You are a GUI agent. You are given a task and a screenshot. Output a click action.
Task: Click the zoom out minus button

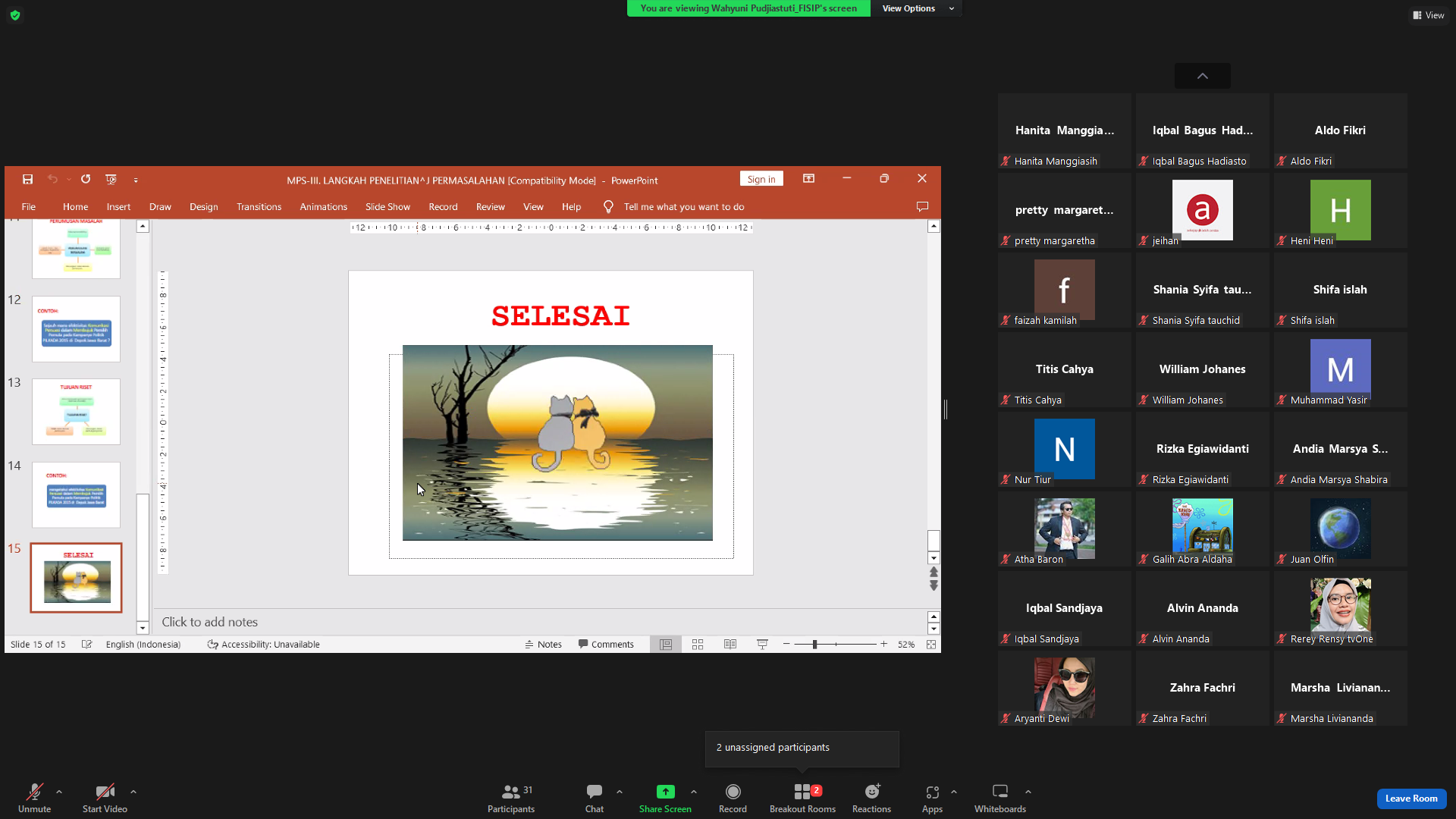[786, 644]
